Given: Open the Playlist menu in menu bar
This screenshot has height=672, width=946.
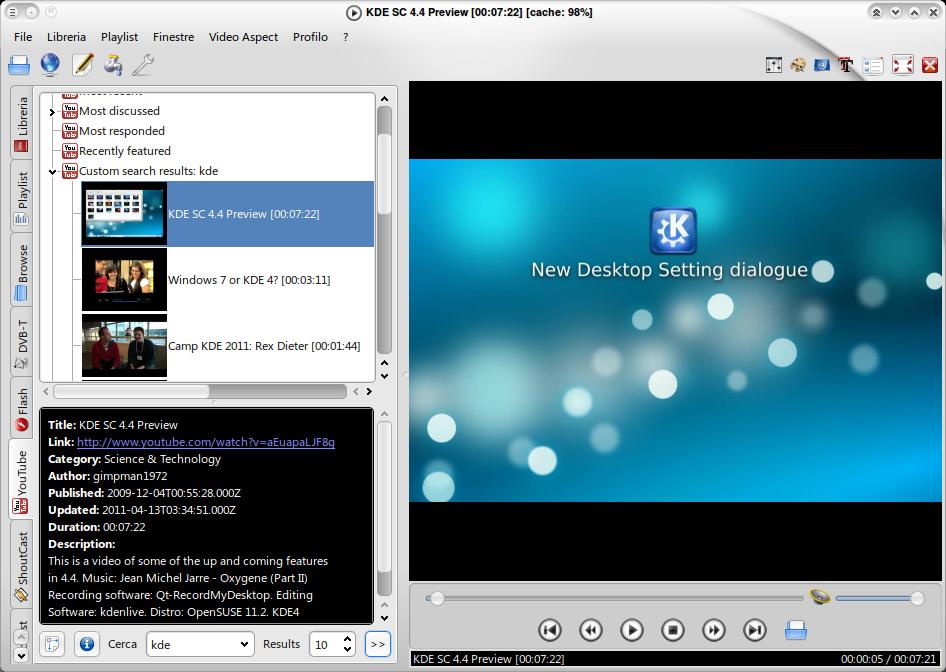Looking at the screenshot, I should (119, 37).
